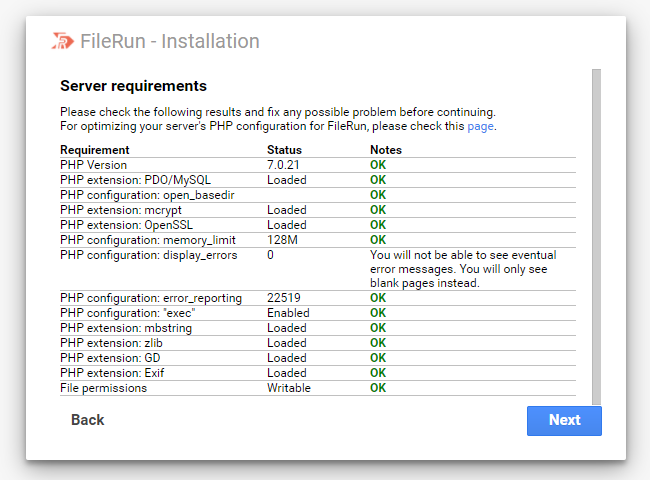Click 'PHP configuration: open_basedir' row label
Image resolution: width=650 pixels, height=480 pixels.
coord(148,195)
